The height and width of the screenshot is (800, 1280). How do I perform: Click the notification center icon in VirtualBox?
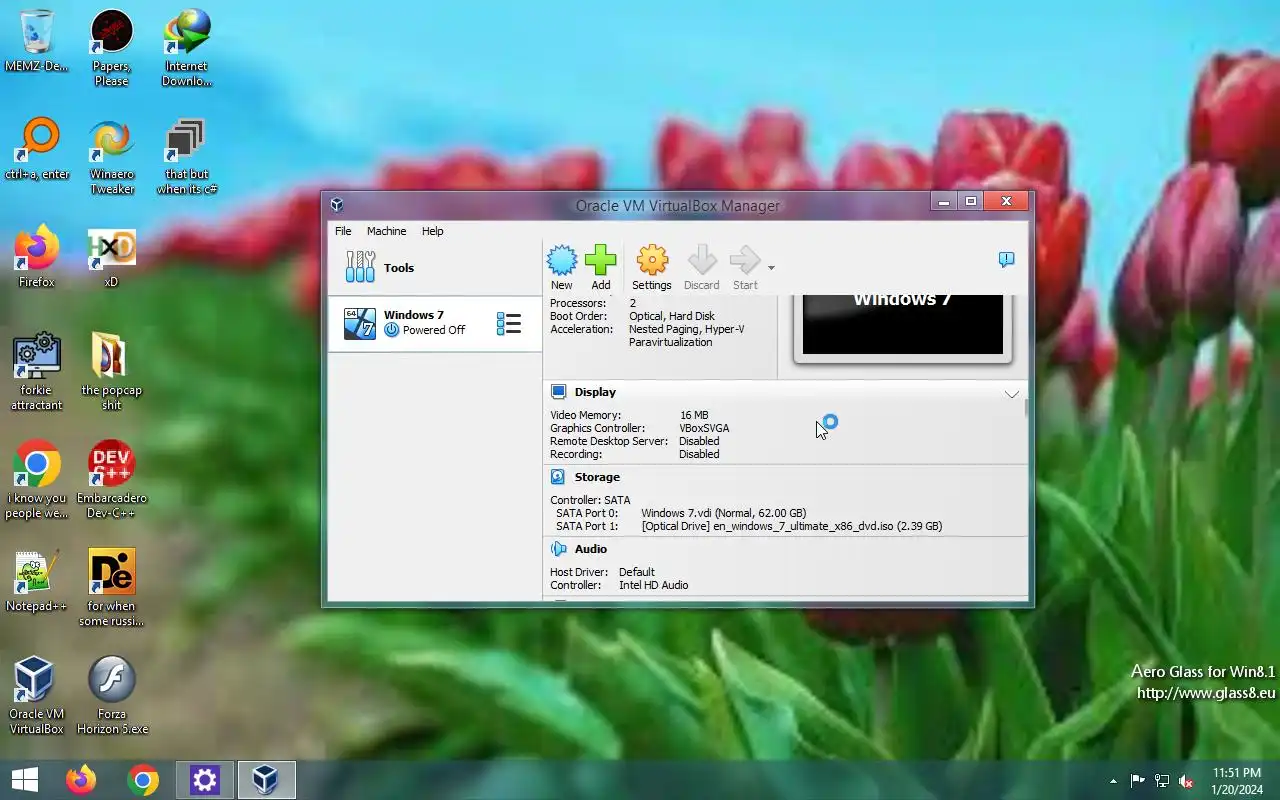[x=1007, y=260]
